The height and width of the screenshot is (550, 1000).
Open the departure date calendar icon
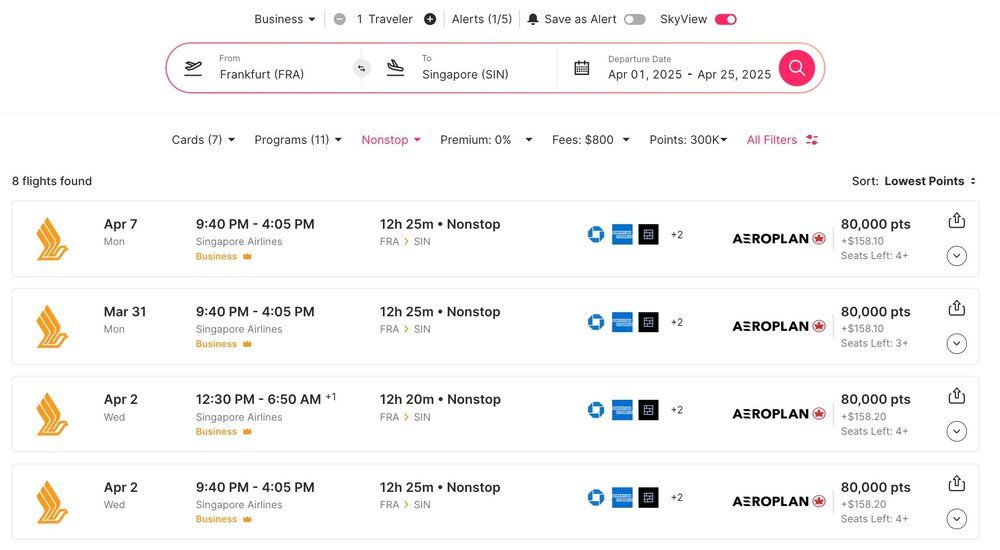tap(582, 68)
